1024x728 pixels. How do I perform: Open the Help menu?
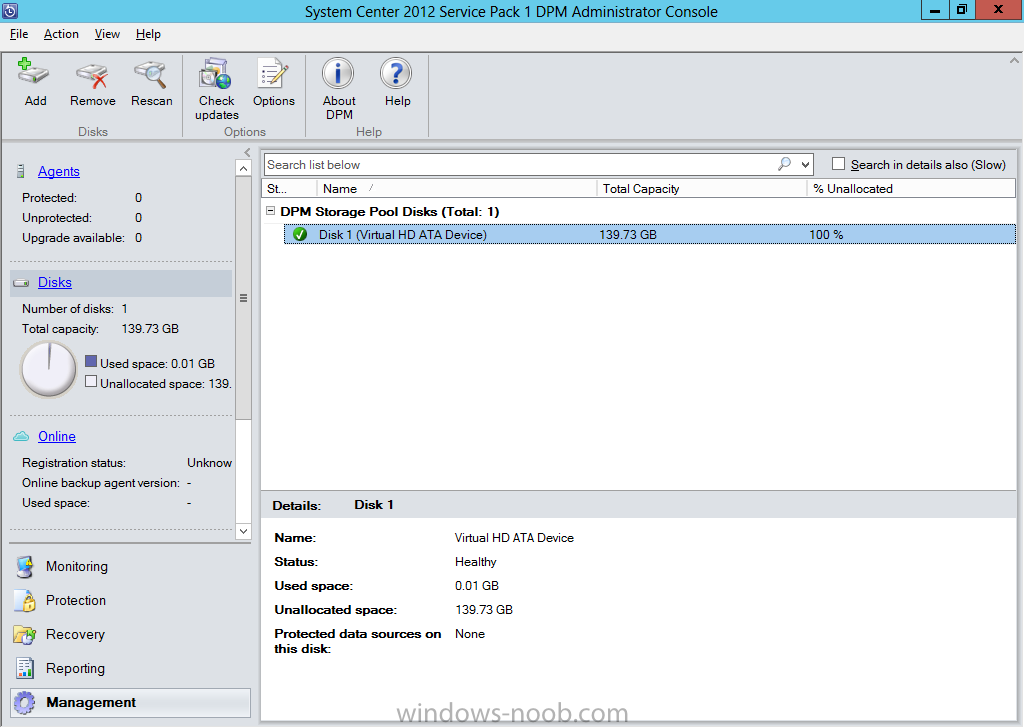(148, 34)
